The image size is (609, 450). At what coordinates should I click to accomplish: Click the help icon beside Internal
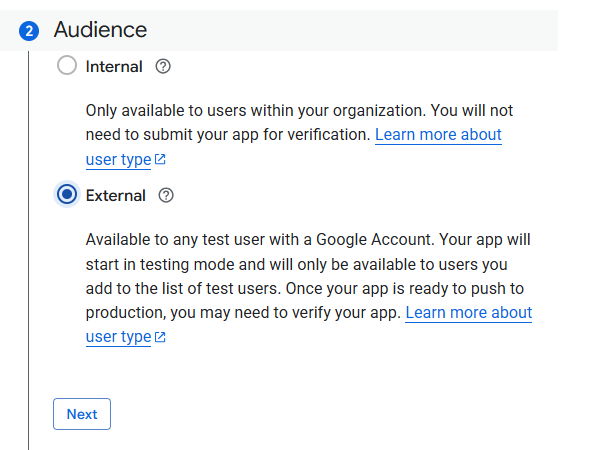[x=163, y=66]
